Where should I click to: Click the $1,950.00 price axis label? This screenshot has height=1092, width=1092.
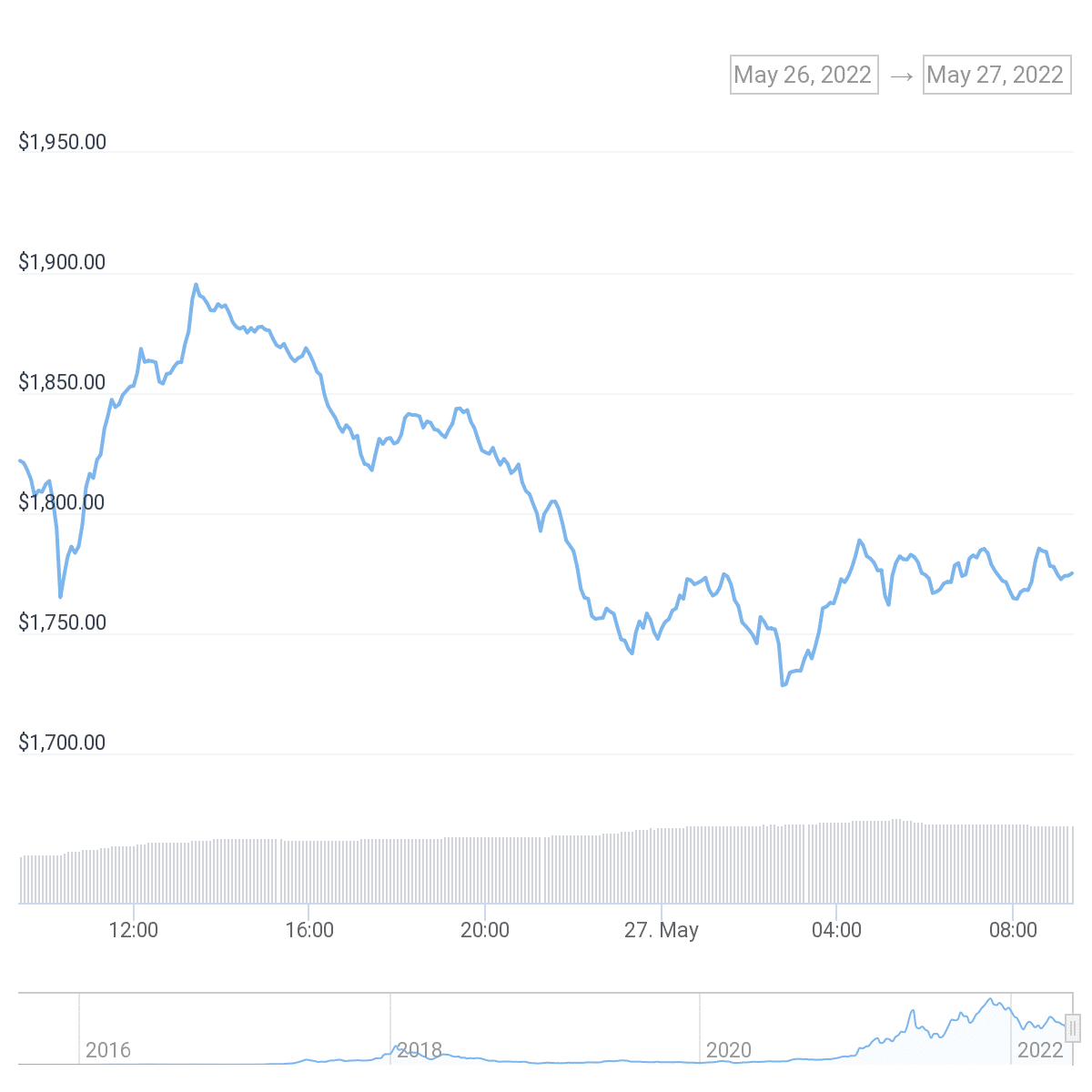tap(62, 142)
